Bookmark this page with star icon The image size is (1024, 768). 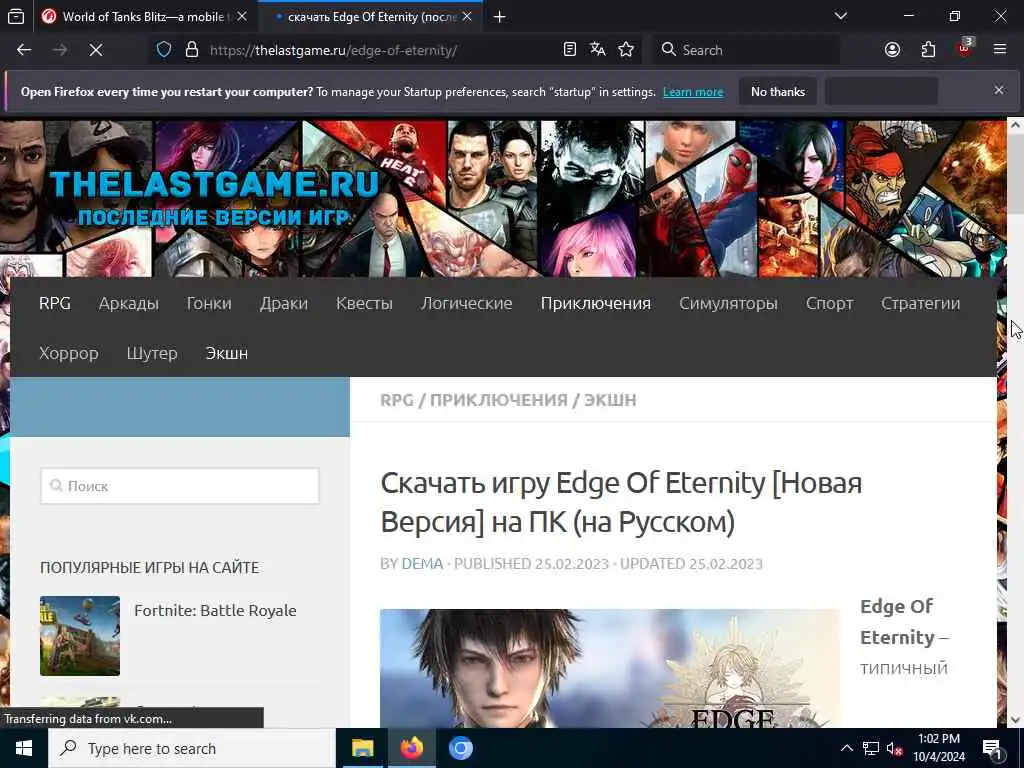[626, 50]
